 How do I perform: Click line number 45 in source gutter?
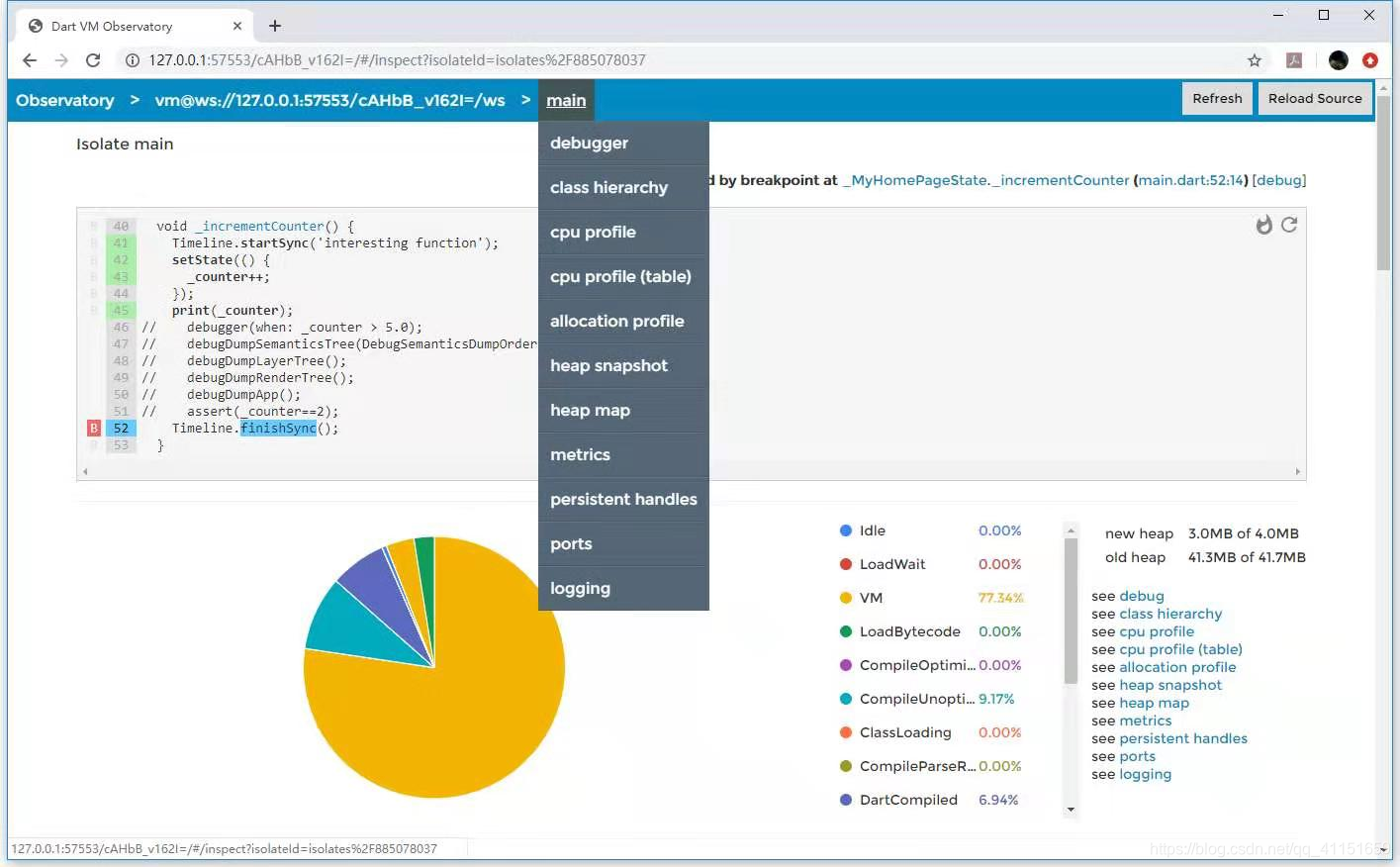tap(121, 310)
